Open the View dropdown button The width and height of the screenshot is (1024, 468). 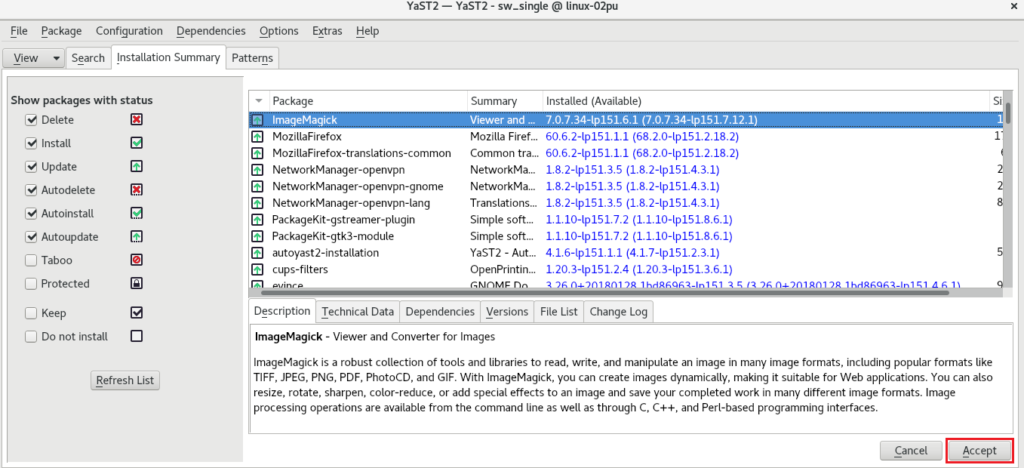coord(33,58)
